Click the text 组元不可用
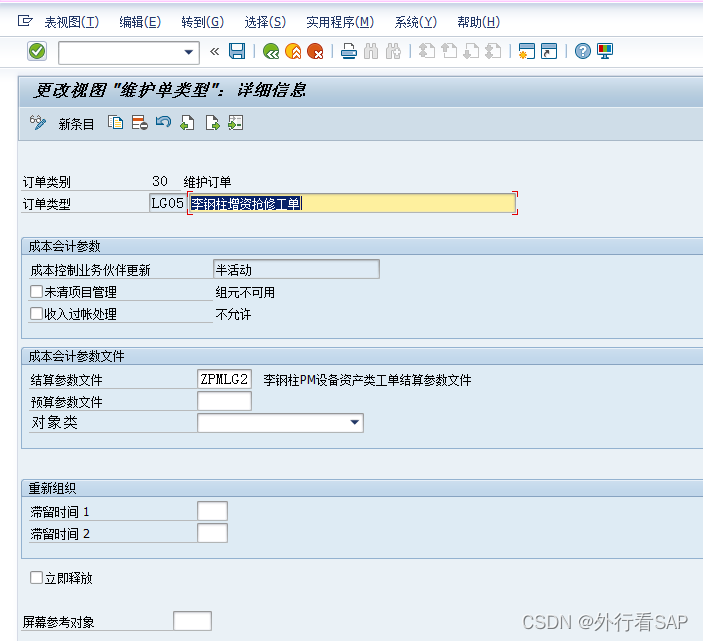Viewport: 703px width, 641px height. click(245, 292)
